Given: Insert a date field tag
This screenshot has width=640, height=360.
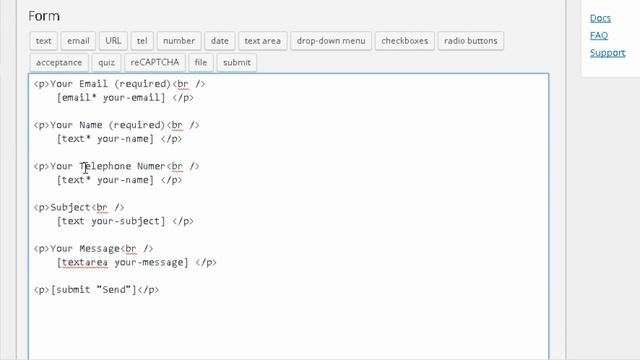Looking at the screenshot, I should pos(220,41).
